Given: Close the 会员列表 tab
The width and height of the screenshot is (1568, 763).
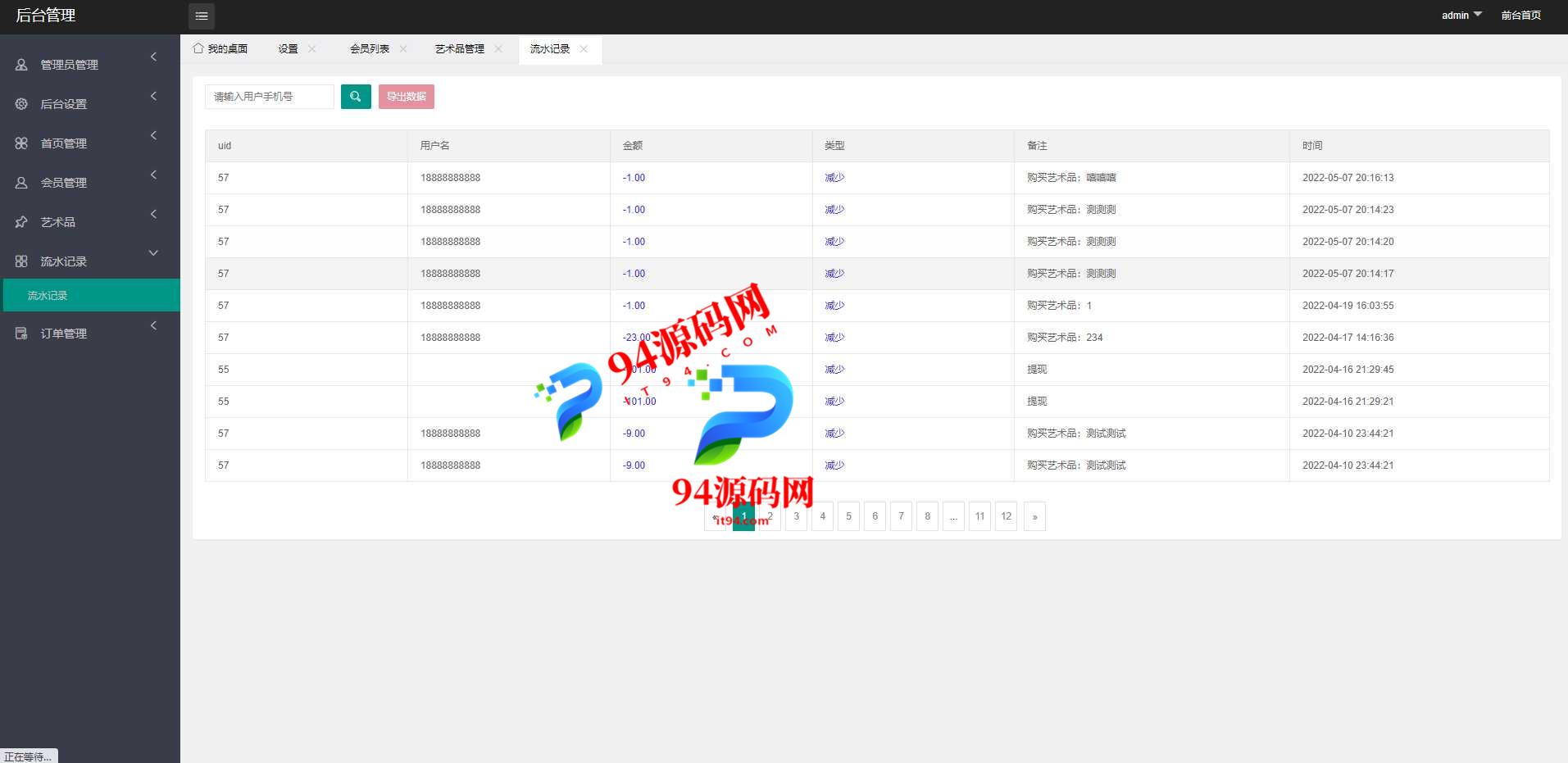Looking at the screenshot, I should click(x=403, y=49).
